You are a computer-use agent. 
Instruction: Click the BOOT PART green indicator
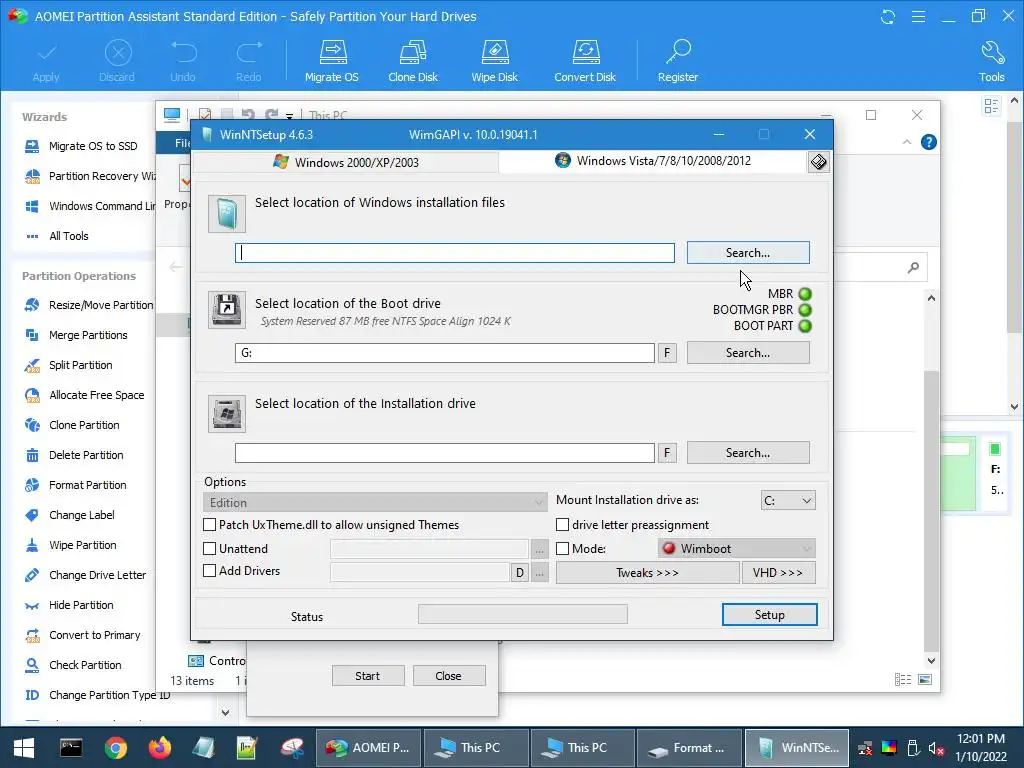805,326
